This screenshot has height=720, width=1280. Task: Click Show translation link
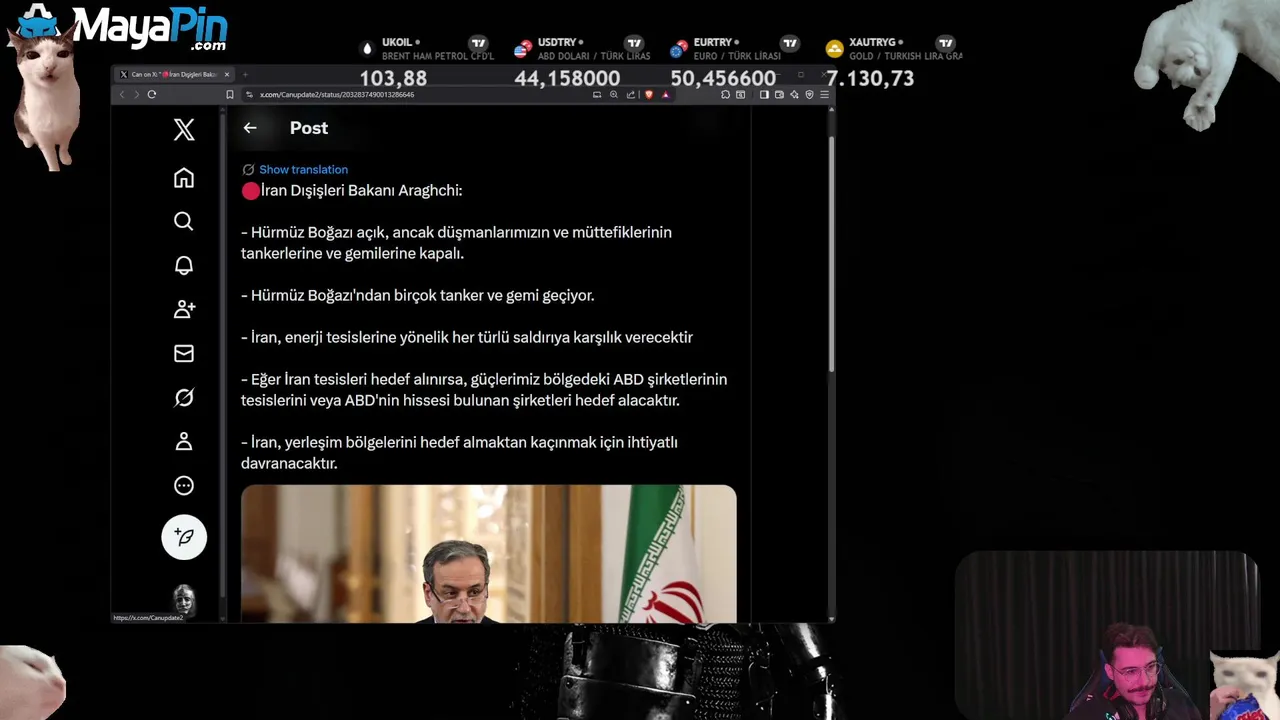303,170
